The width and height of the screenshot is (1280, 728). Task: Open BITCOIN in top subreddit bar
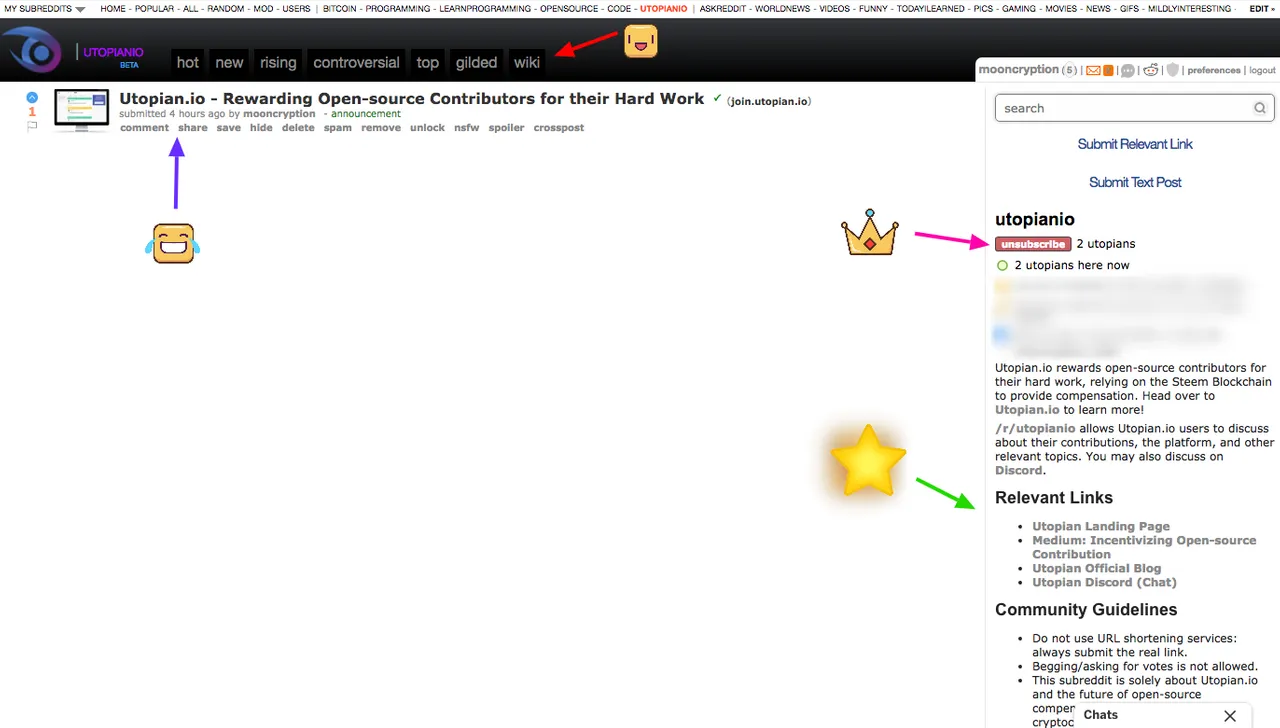[340, 8]
